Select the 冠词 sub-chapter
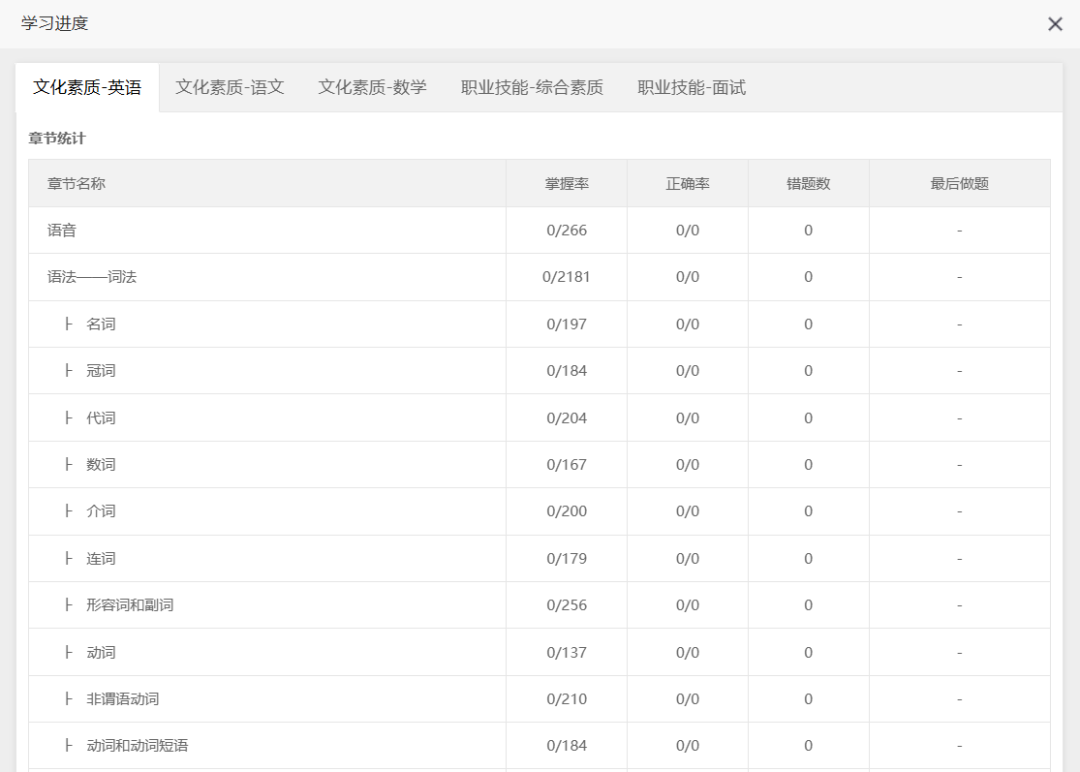 coord(101,371)
